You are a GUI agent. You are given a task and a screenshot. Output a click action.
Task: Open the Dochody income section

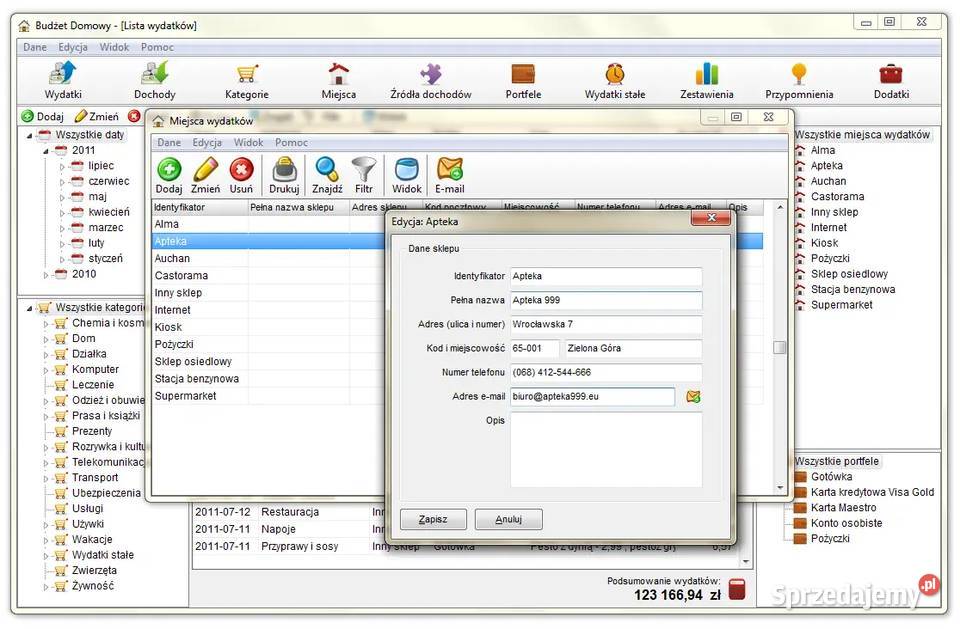[154, 80]
